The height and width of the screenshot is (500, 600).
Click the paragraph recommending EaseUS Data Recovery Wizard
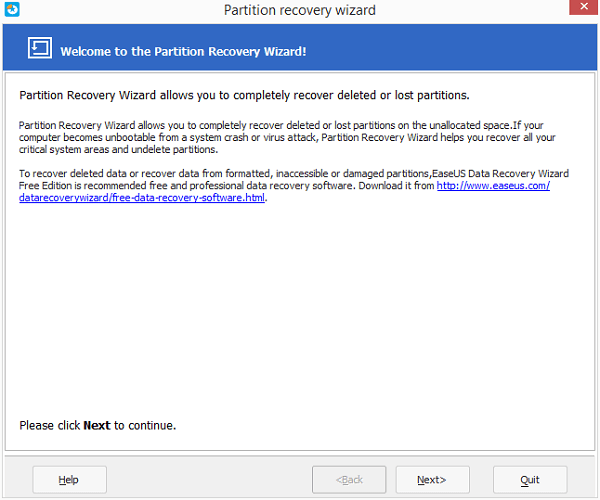[294, 186]
